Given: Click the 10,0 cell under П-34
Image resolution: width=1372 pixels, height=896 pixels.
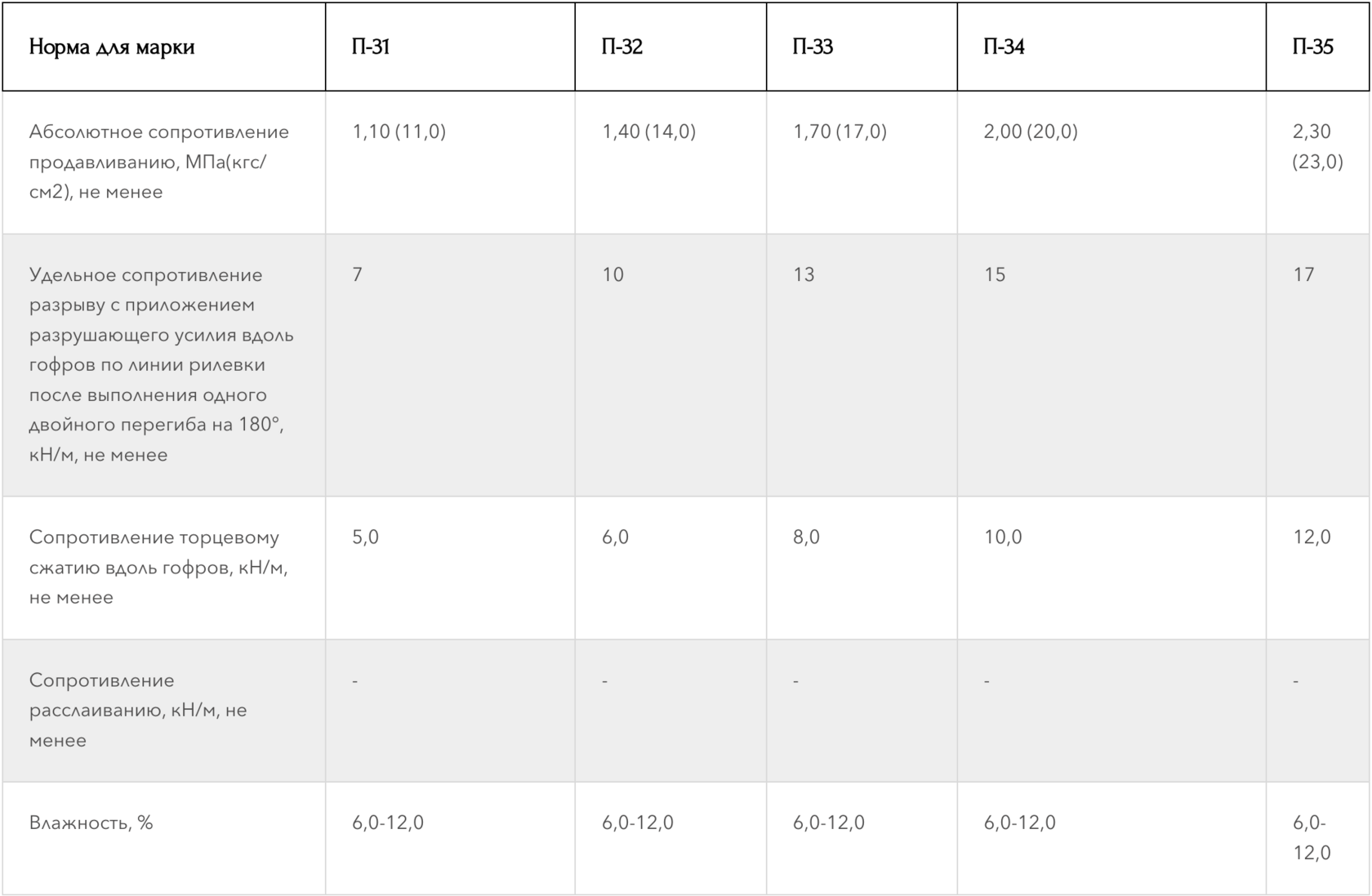Looking at the screenshot, I should (1003, 537).
